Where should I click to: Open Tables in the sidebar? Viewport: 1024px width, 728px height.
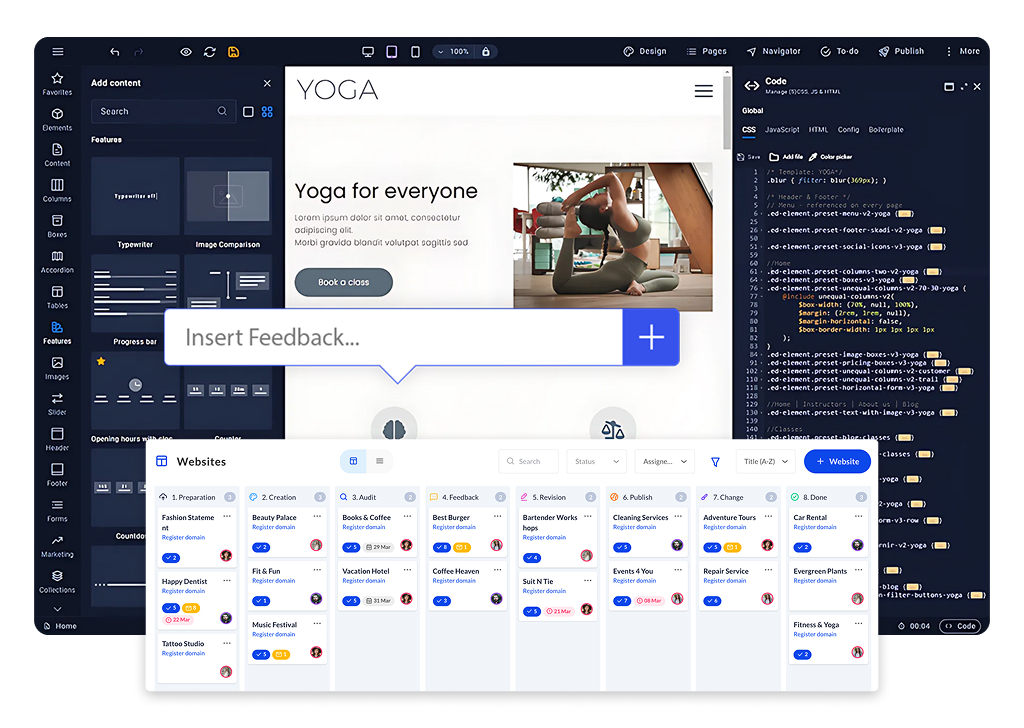coord(57,297)
